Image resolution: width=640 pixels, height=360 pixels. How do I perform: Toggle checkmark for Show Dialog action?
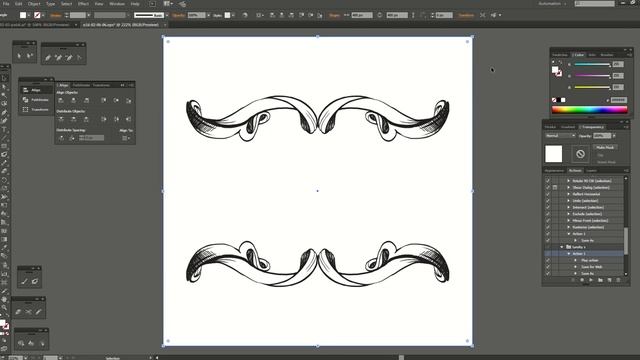(x=548, y=187)
